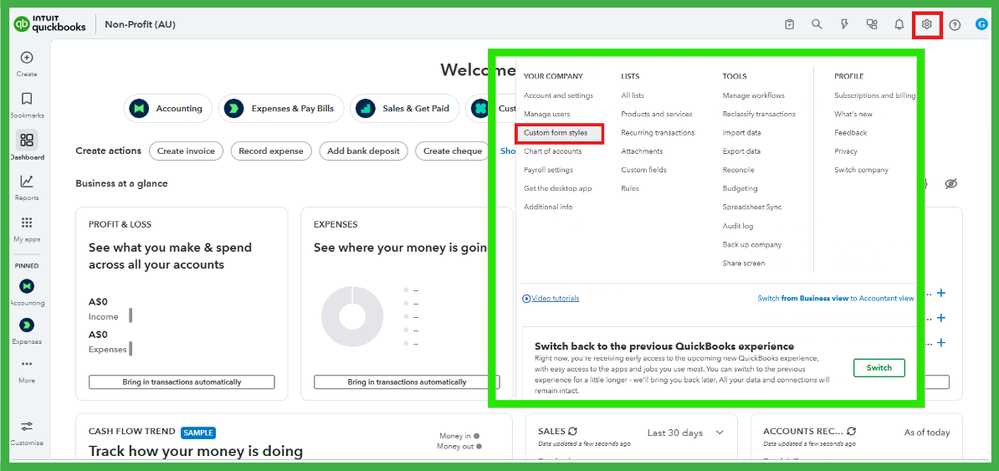999x471 pixels.
Task: Select Import data tool
Action: (742, 133)
